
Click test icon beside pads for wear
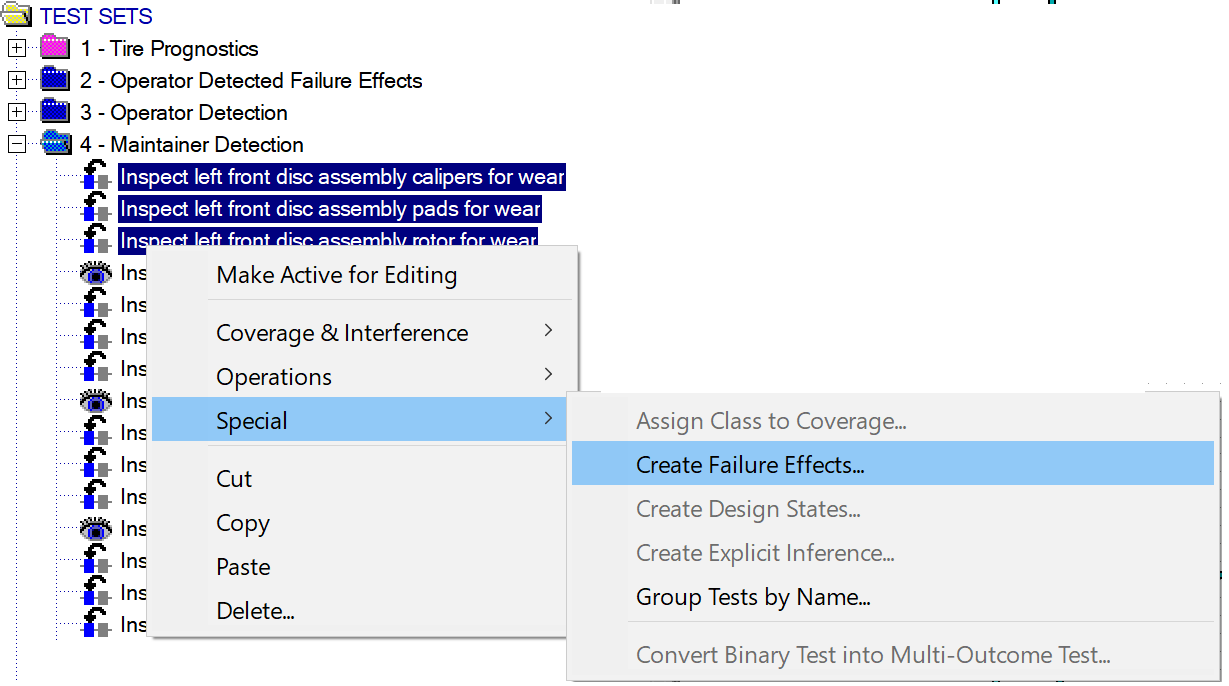pos(95,208)
